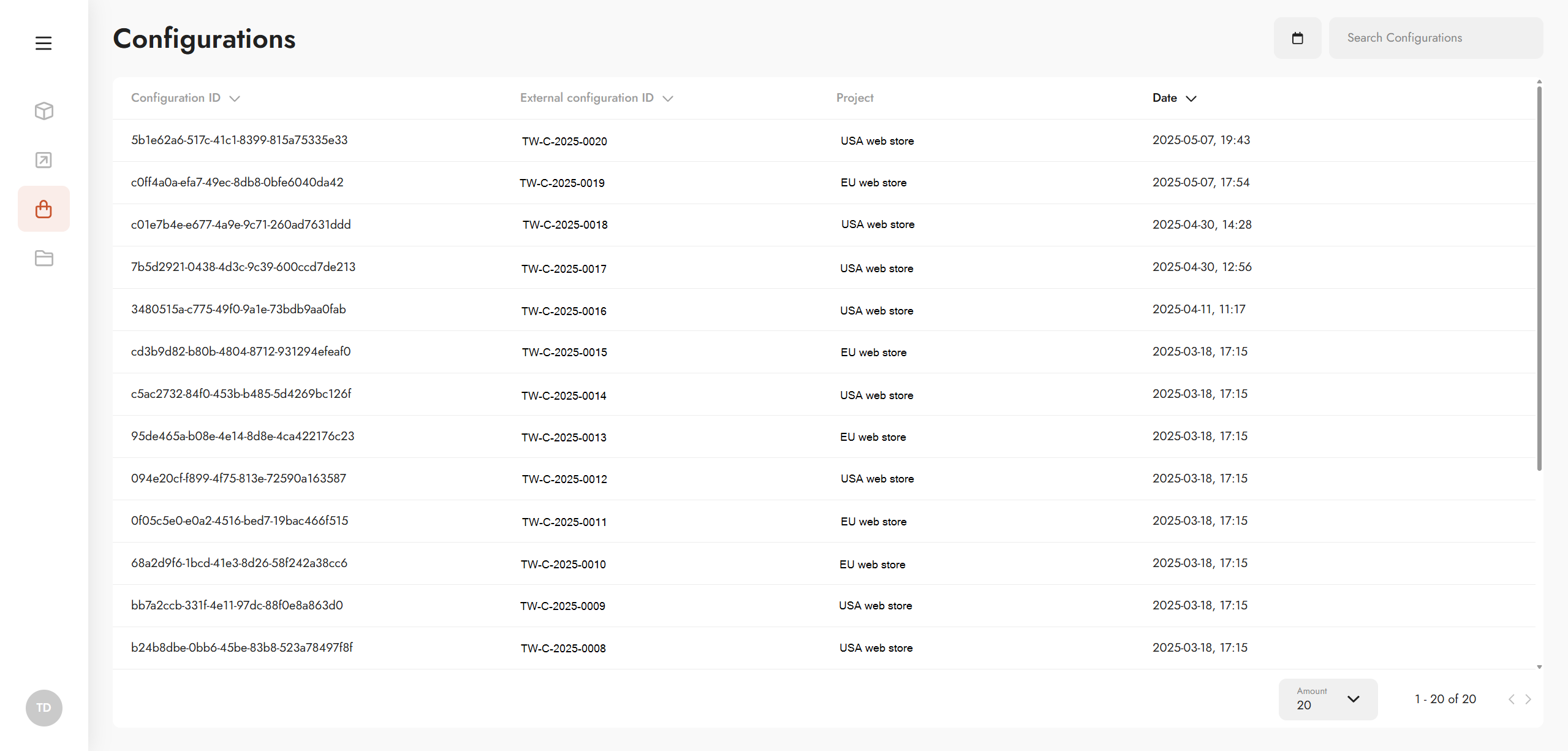Open the export arrow sidebar icon
Screen dimensions: 1568x751
tap(44, 160)
